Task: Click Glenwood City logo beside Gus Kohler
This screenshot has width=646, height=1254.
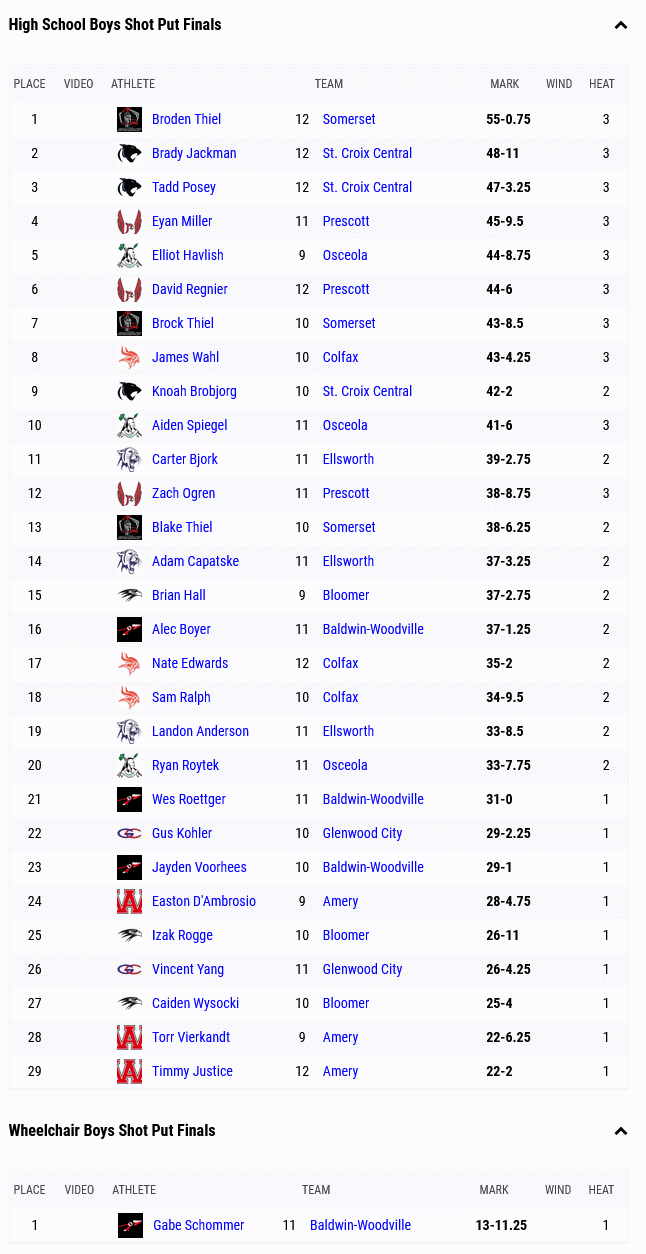Action: click(129, 833)
